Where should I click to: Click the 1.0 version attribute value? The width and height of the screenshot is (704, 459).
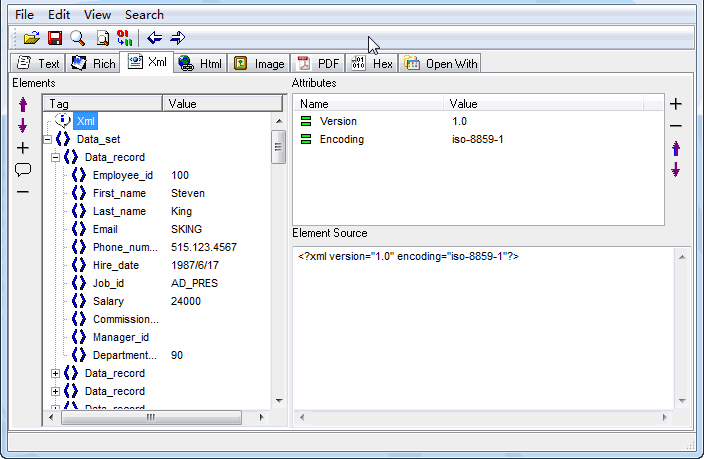tap(459, 121)
